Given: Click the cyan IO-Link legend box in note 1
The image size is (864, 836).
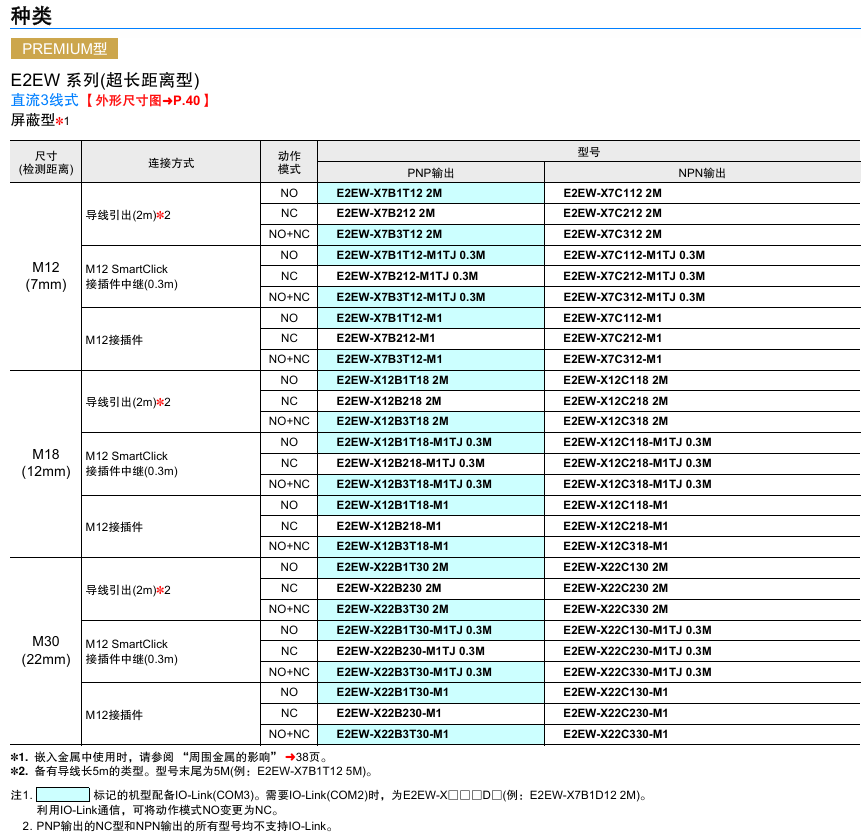Looking at the screenshot, I should click(63, 795).
